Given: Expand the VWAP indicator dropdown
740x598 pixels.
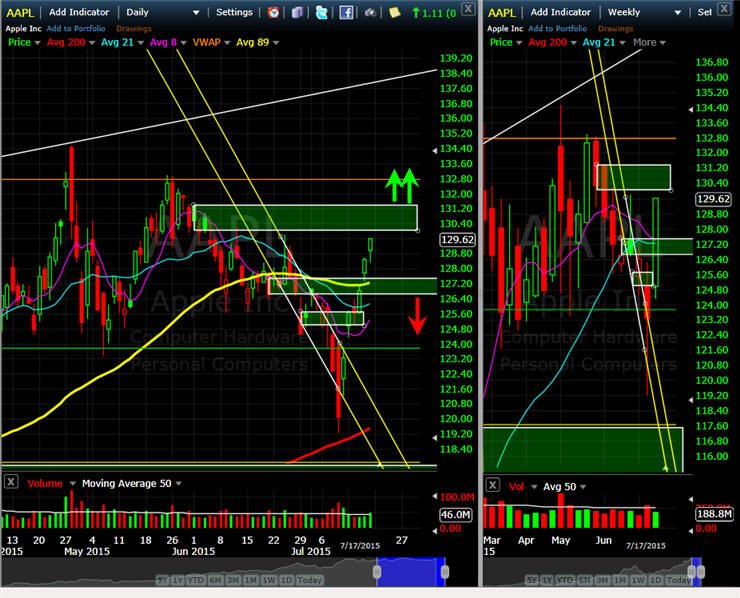Looking at the screenshot, I should [x=227, y=43].
